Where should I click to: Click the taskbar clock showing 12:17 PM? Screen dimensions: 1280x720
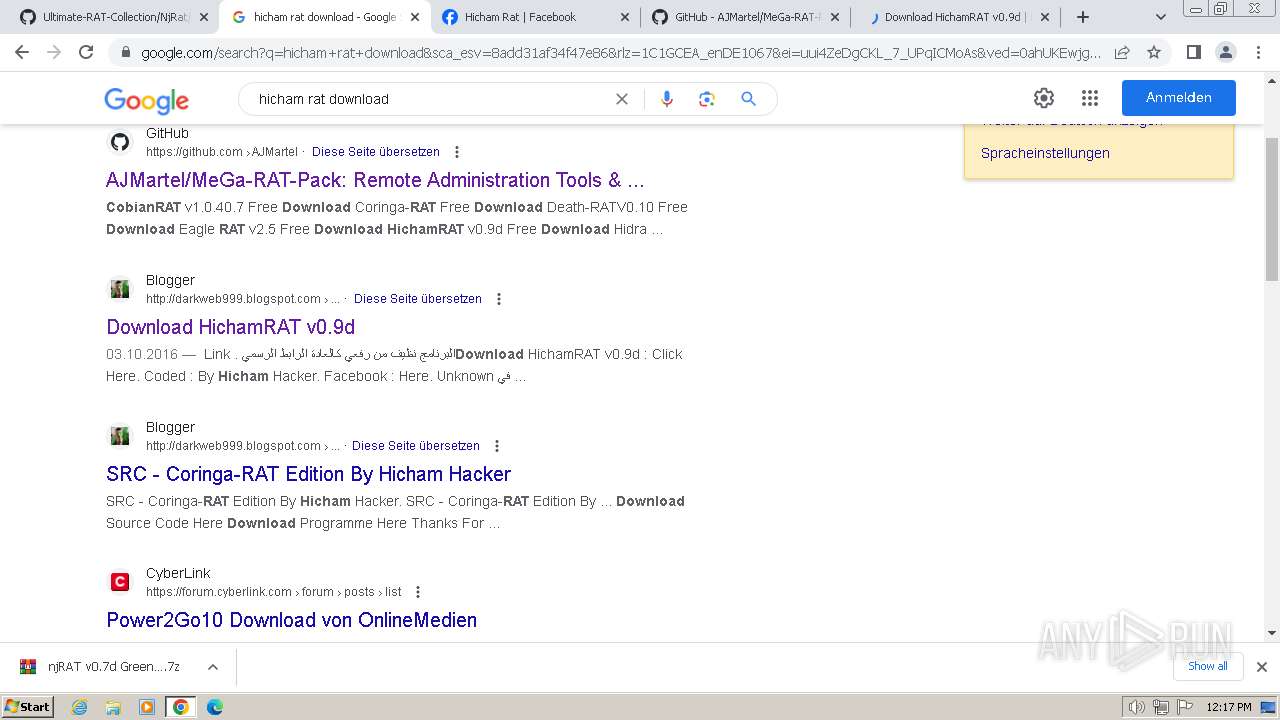pos(1228,707)
